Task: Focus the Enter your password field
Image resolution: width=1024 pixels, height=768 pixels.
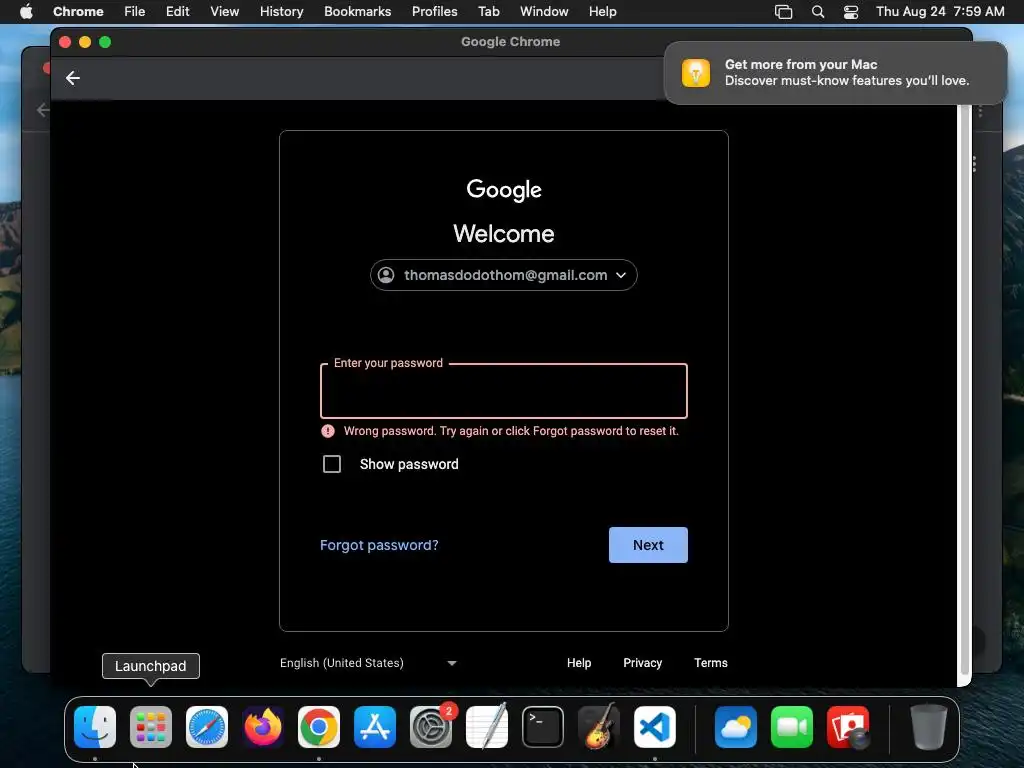Action: click(x=504, y=391)
